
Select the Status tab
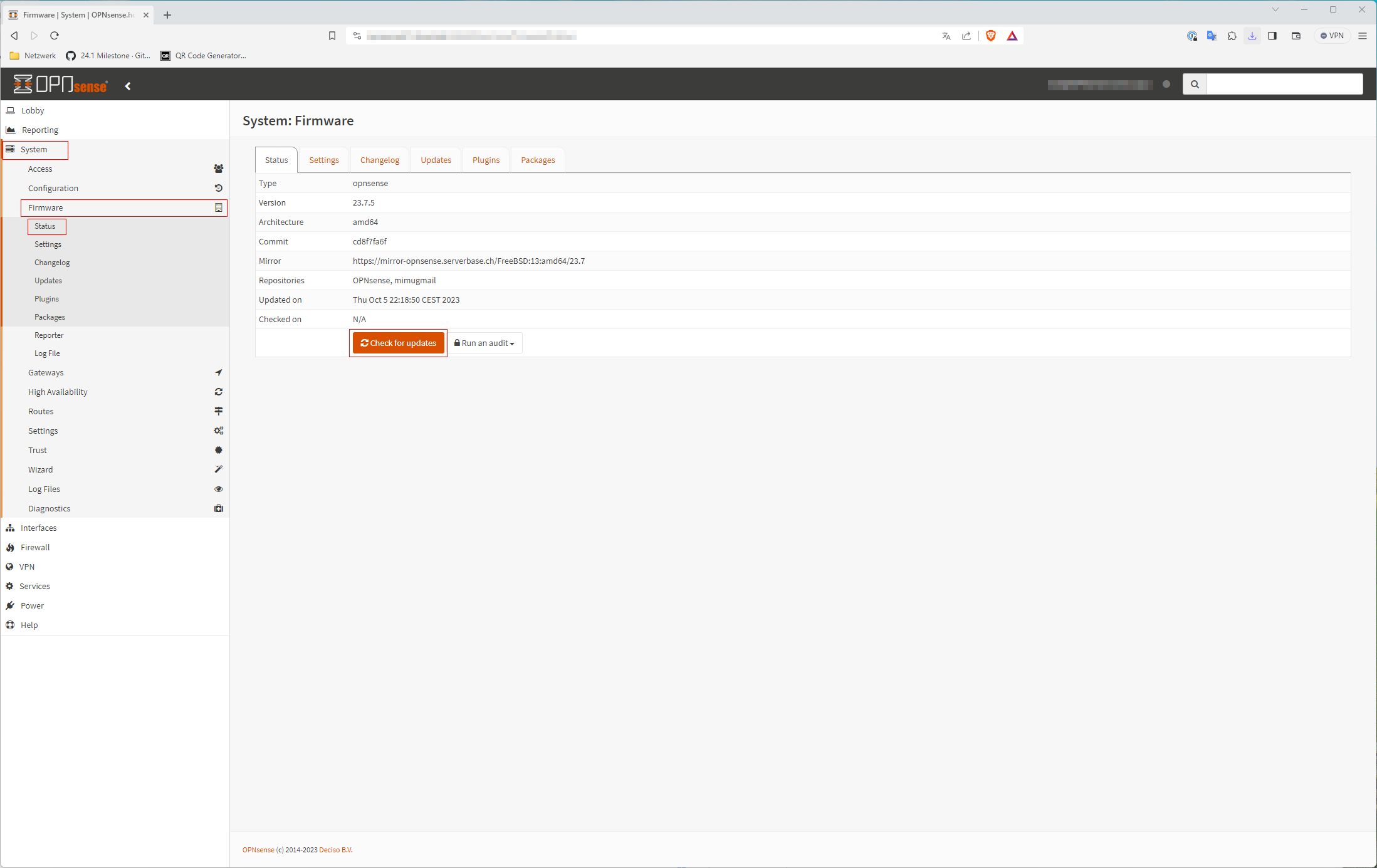pyautogui.click(x=276, y=160)
